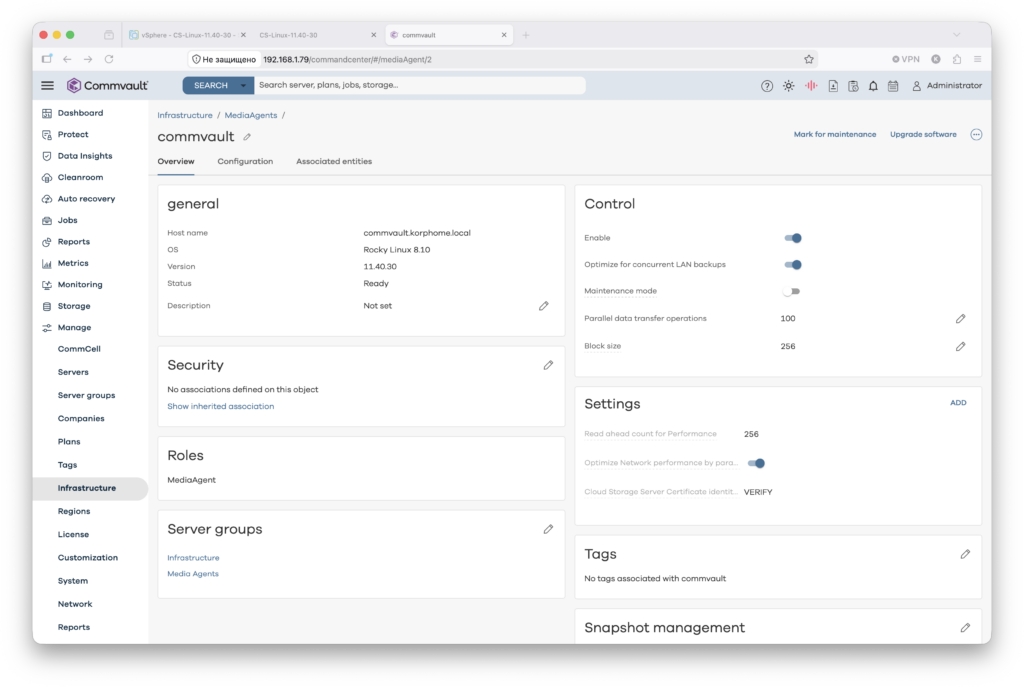Edit the Snapshot management panel pencil

[965, 628]
